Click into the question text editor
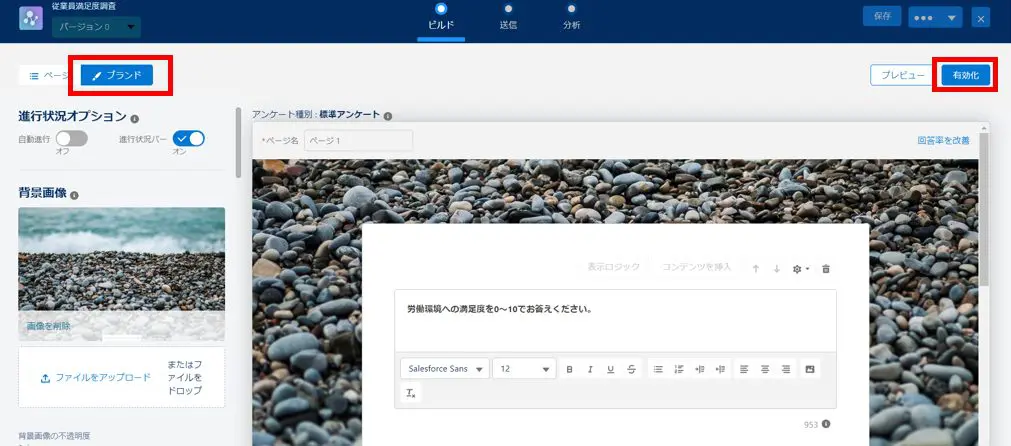Screen dimensions: 1011x446 [615, 320]
